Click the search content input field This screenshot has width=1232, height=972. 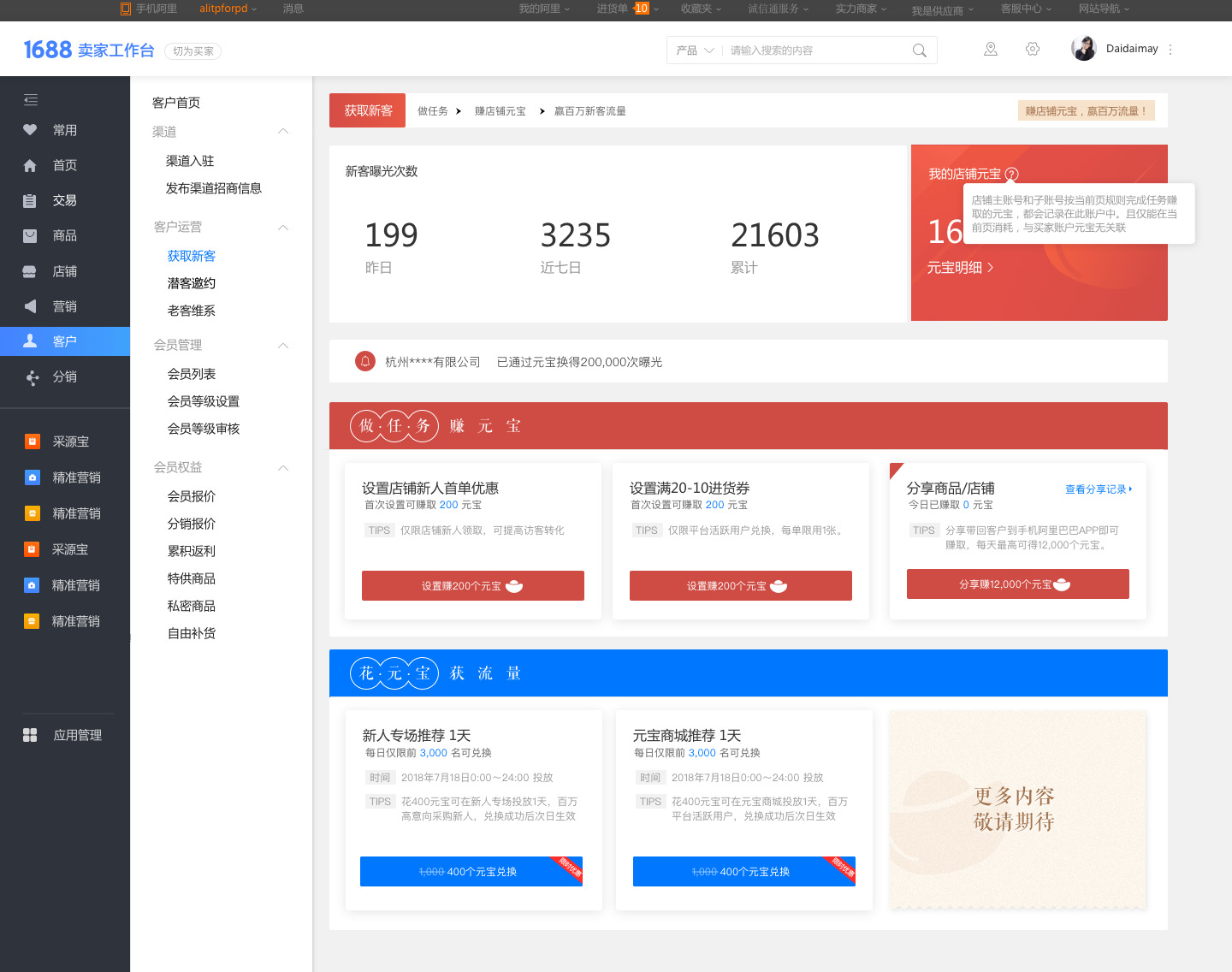click(x=817, y=50)
